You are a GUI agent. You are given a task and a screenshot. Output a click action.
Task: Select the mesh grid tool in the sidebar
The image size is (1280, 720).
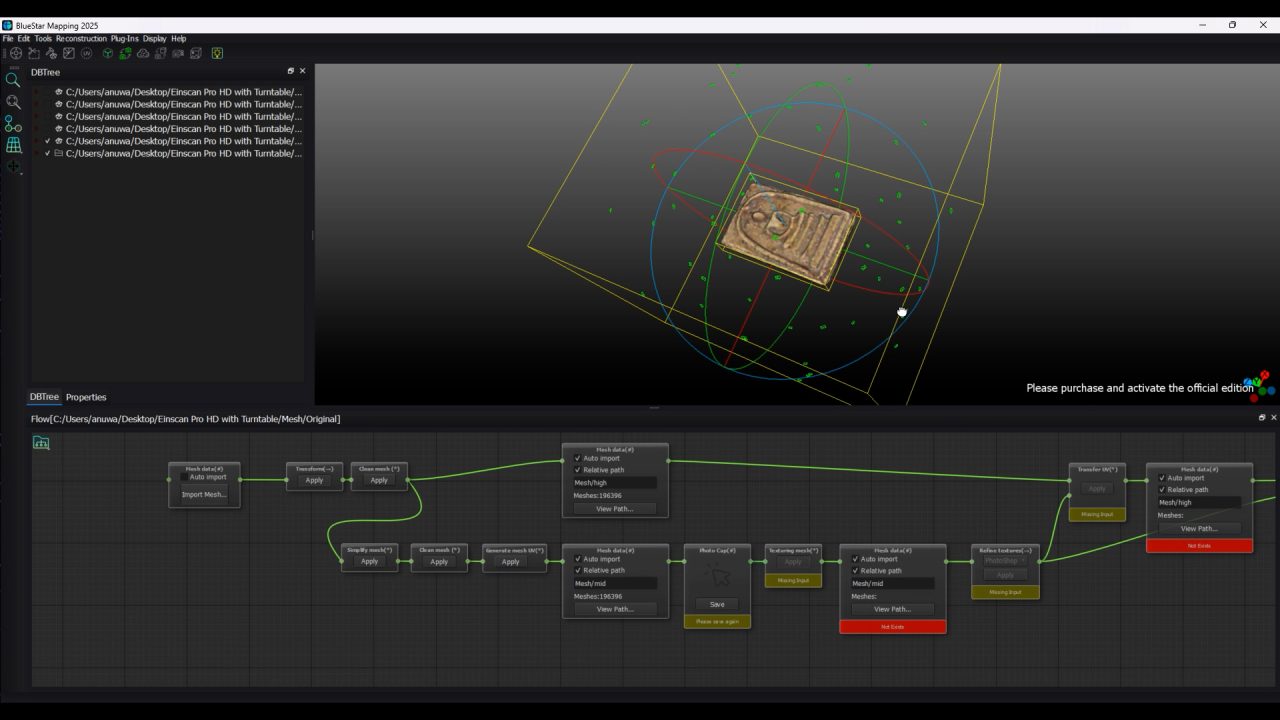click(13, 145)
